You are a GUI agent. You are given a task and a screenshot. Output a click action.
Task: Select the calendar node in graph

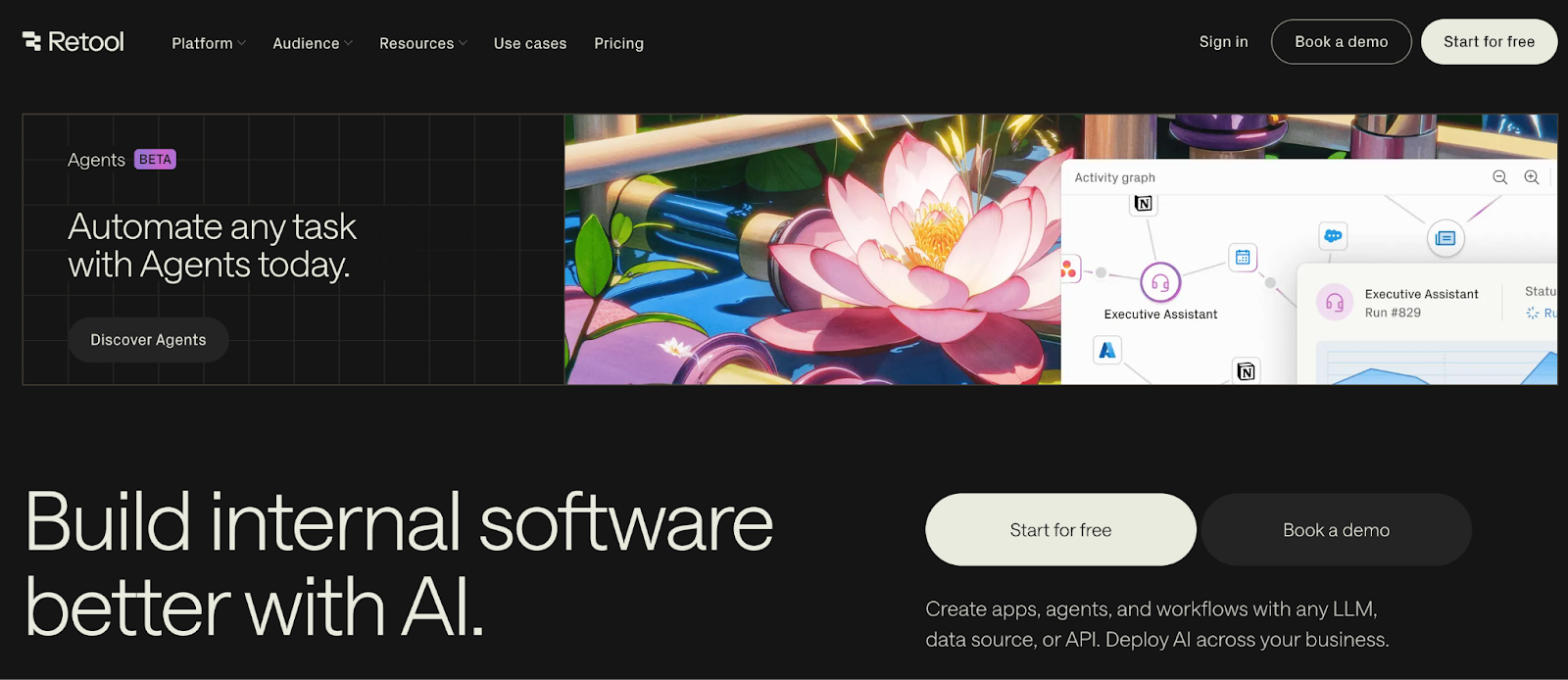[1243, 258]
